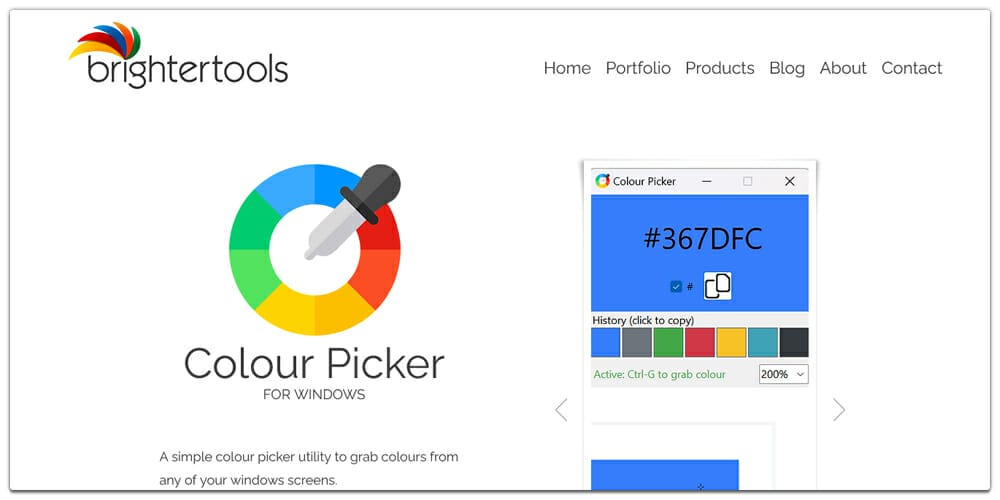
Task: Click 'Active: Ctrl-G to grab colour' status
Action: (x=659, y=374)
